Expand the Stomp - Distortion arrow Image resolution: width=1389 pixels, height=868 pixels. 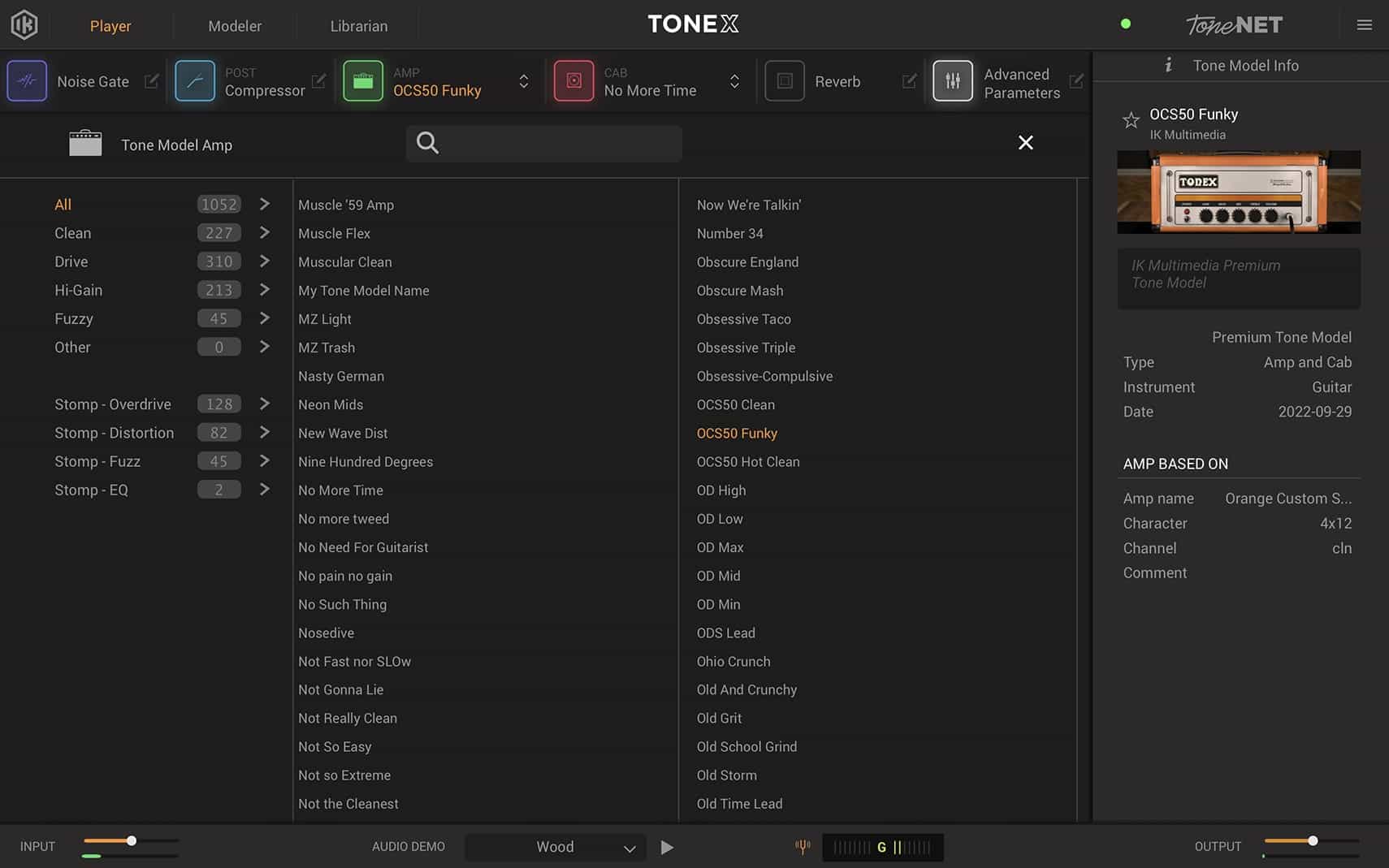(264, 432)
